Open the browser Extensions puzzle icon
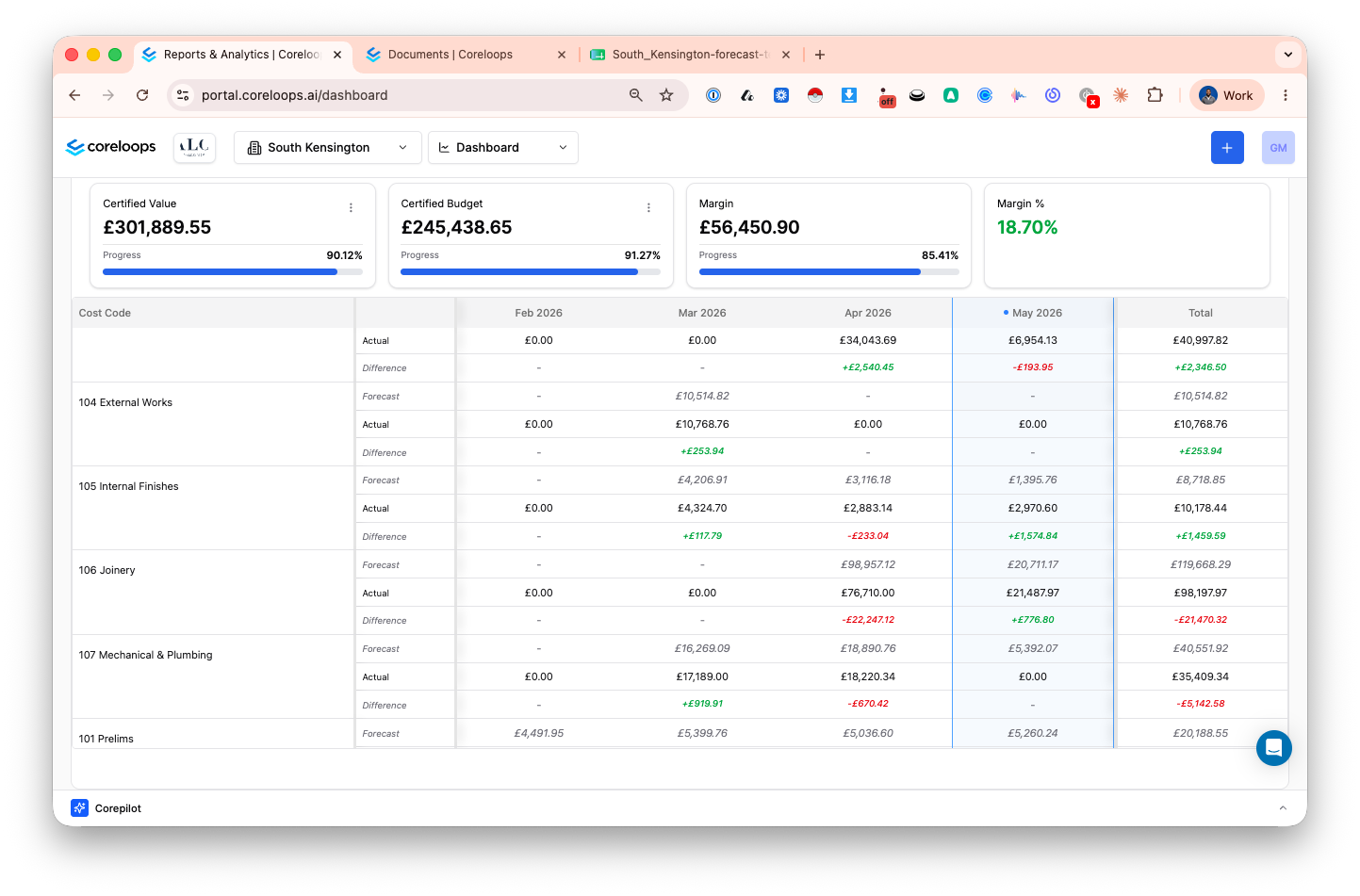 (1155, 95)
